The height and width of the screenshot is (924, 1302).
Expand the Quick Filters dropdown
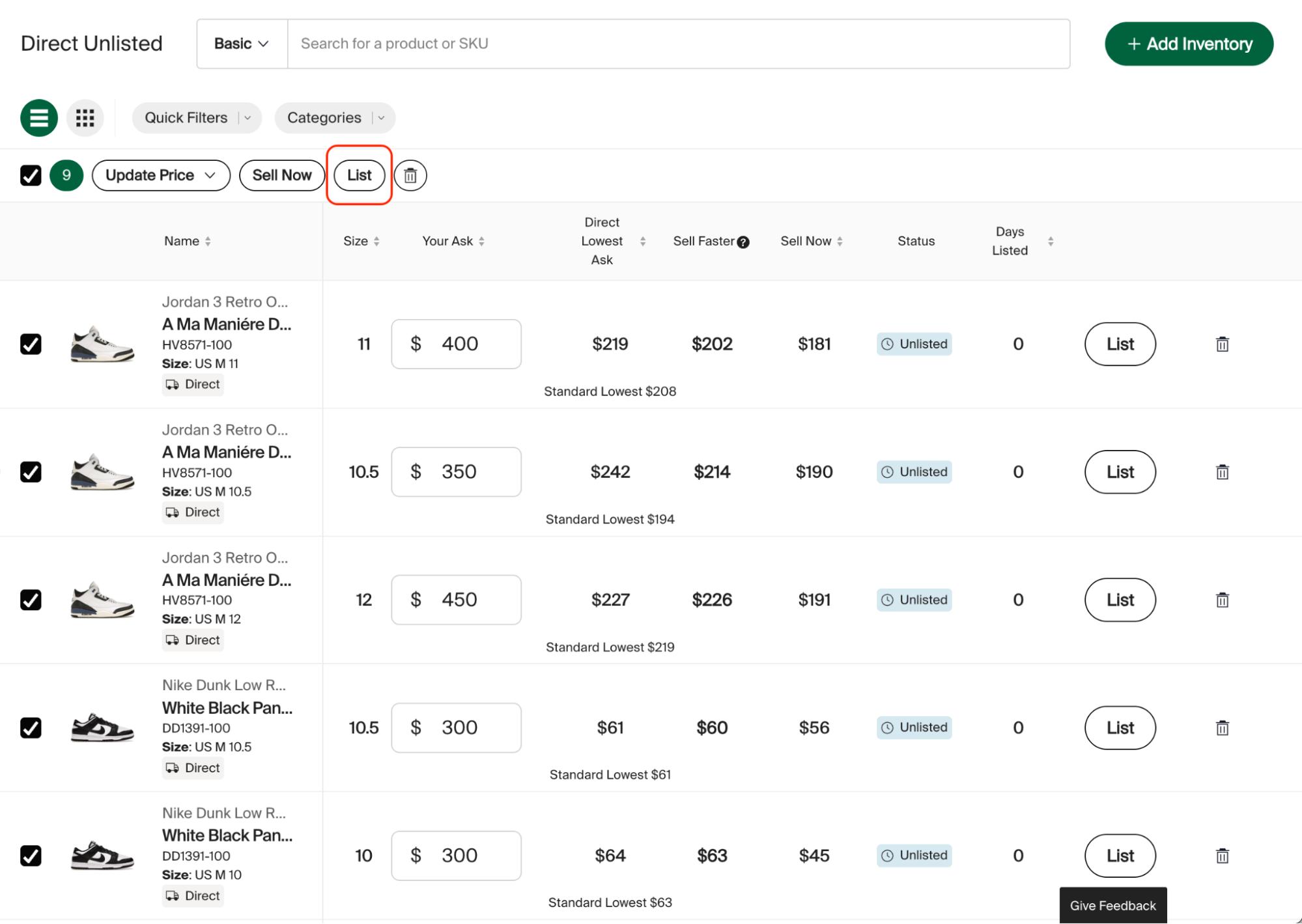[x=197, y=118]
